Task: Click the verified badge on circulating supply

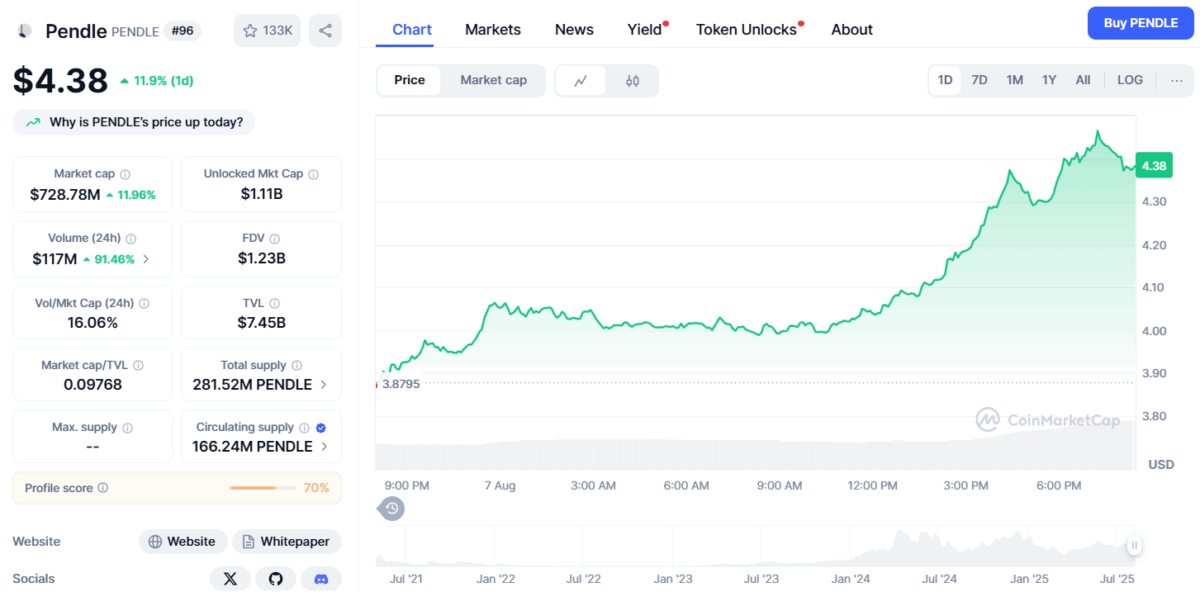Action: pyautogui.click(x=321, y=428)
